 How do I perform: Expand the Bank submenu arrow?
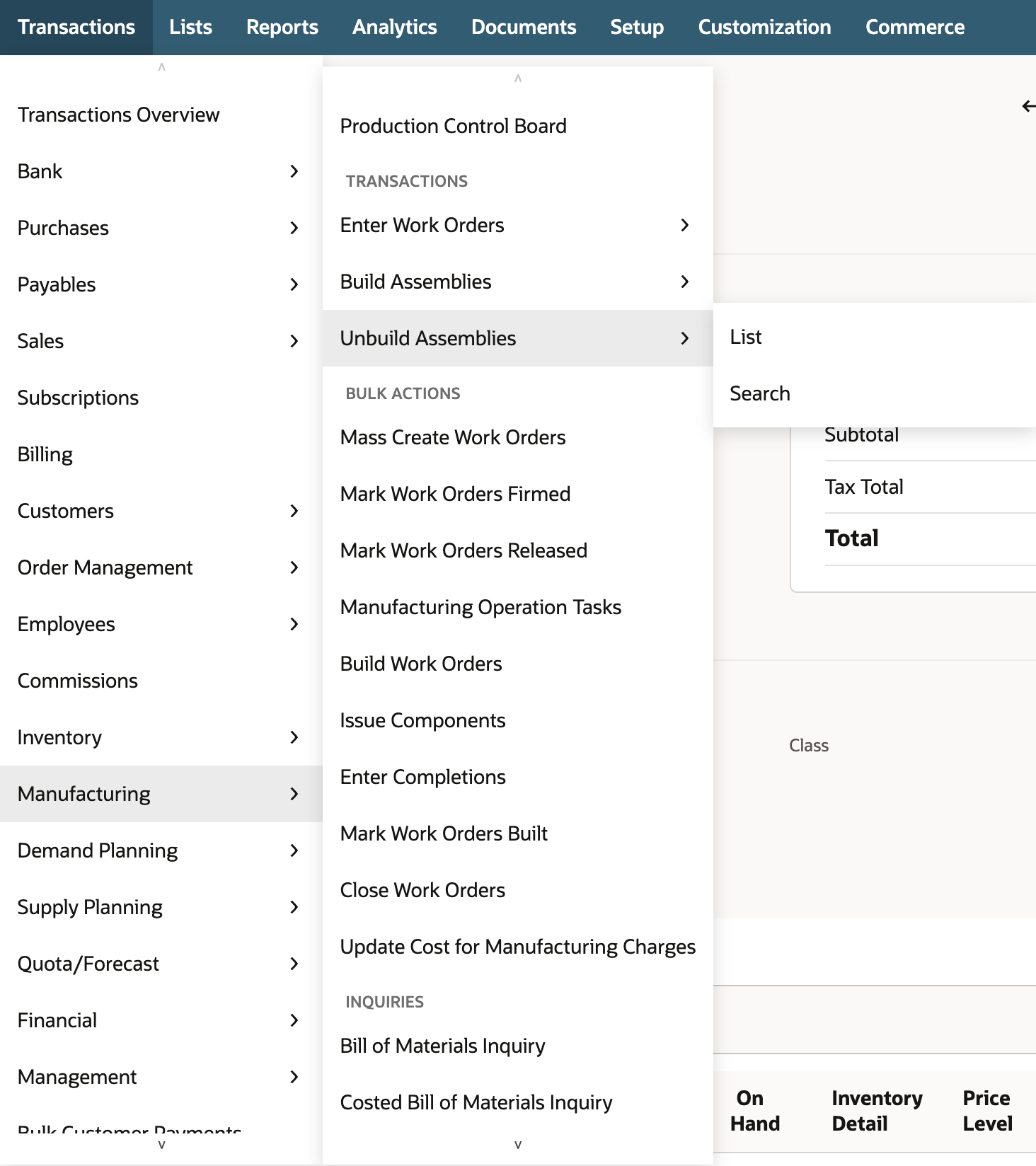294,171
